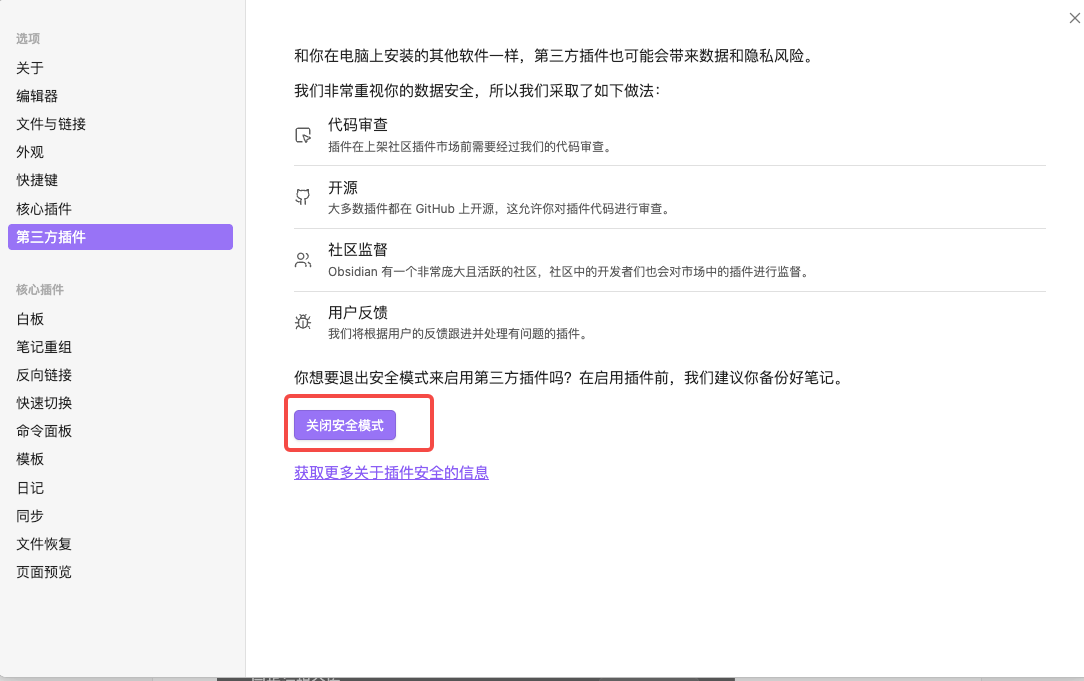Click the GitHub 开源 icon
The image size is (1084, 681).
302,196
